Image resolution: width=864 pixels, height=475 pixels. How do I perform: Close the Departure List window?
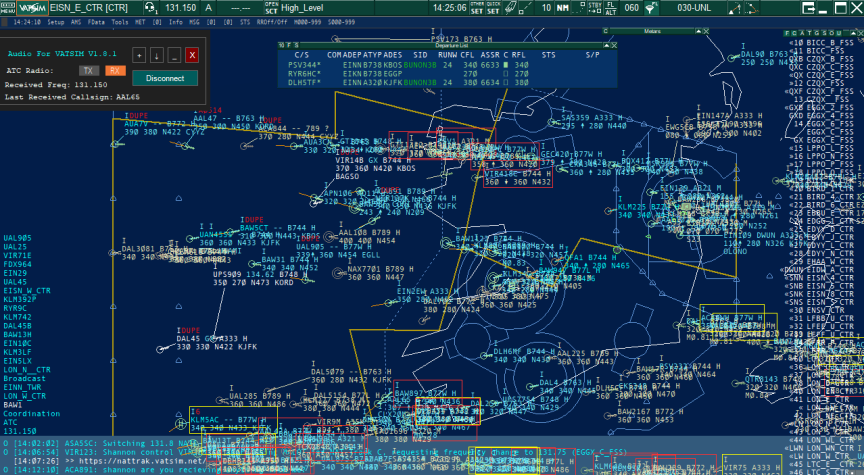(614, 45)
